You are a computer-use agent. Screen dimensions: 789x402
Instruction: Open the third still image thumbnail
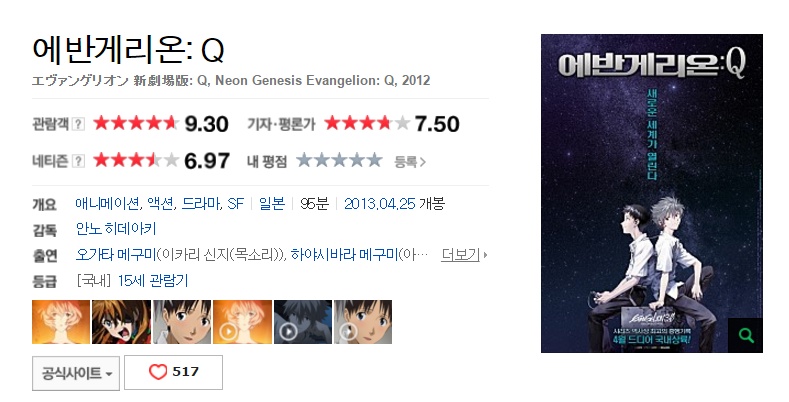pyautogui.click(x=181, y=322)
